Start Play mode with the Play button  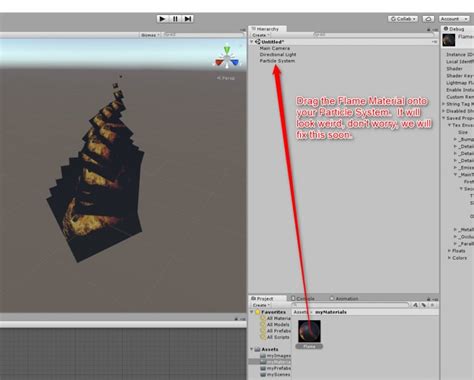[x=162, y=19]
